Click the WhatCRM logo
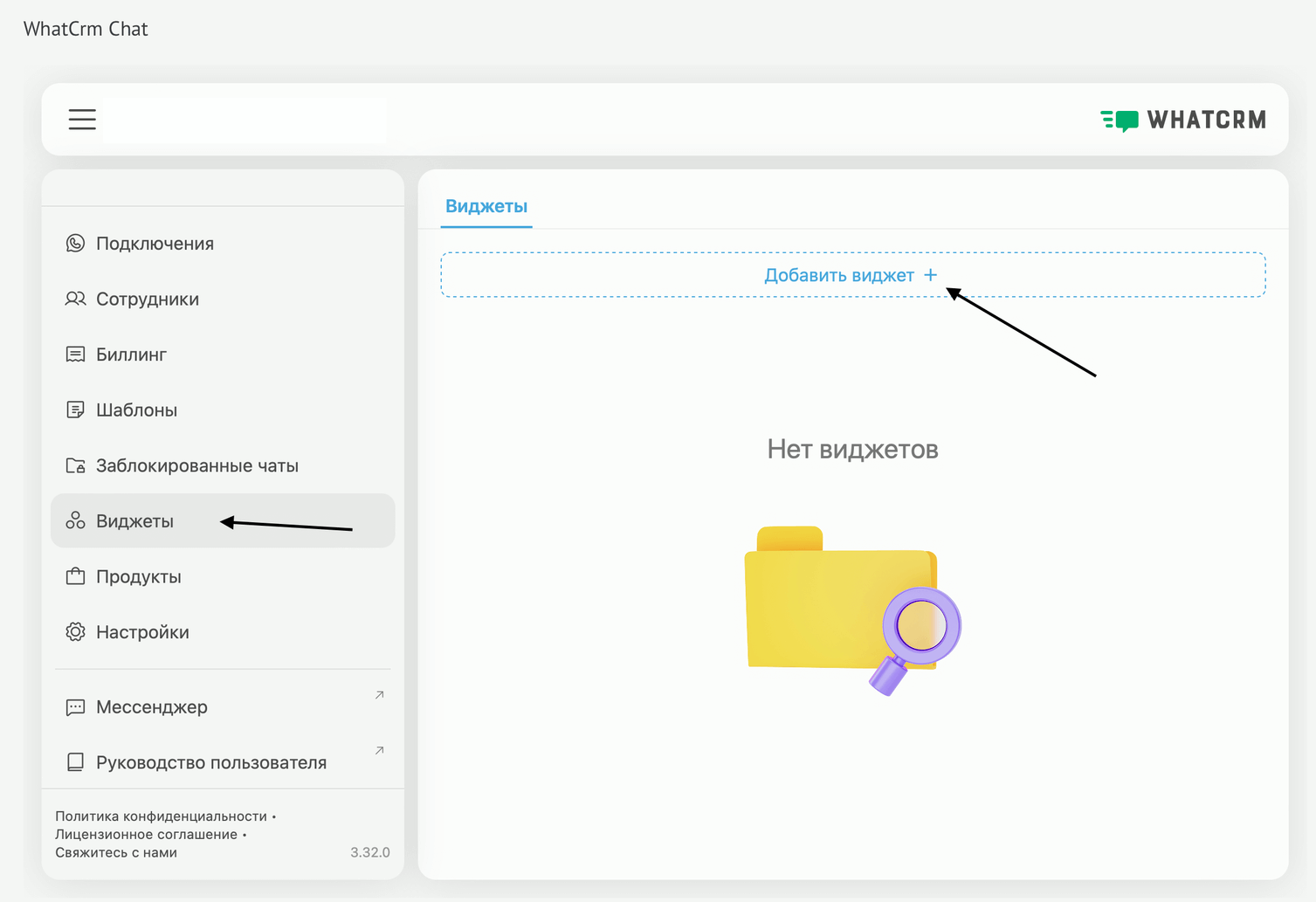The width and height of the screenshot is (1316, 902). pyautogui.click(x=1182, y=120)
